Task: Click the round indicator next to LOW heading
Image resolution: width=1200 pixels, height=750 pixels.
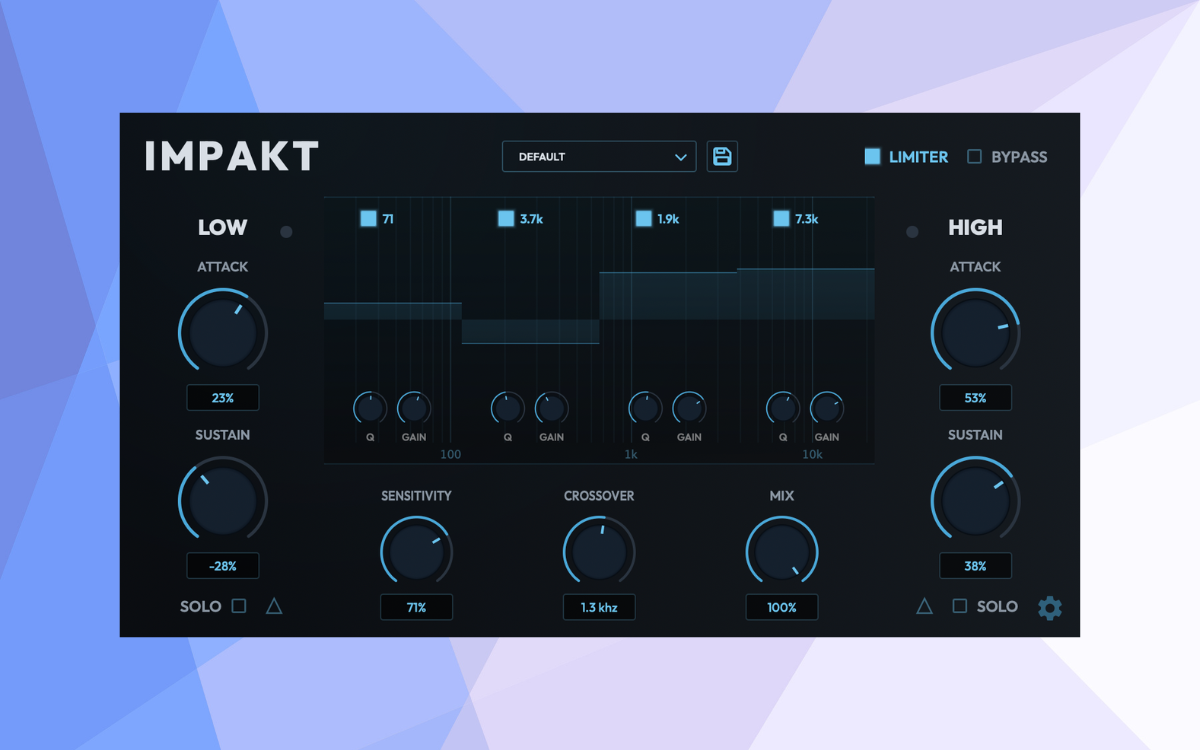Action: point(286,232)
